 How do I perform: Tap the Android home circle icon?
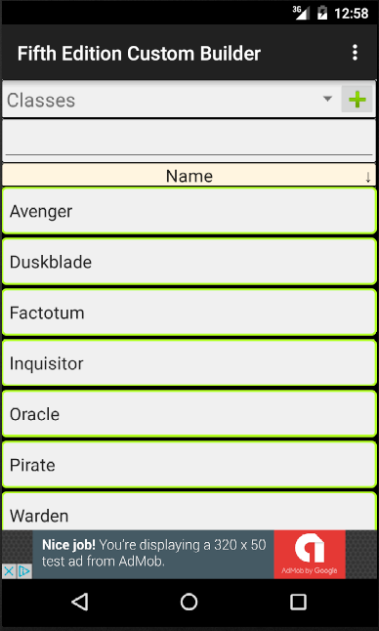(x=189, y=602)
